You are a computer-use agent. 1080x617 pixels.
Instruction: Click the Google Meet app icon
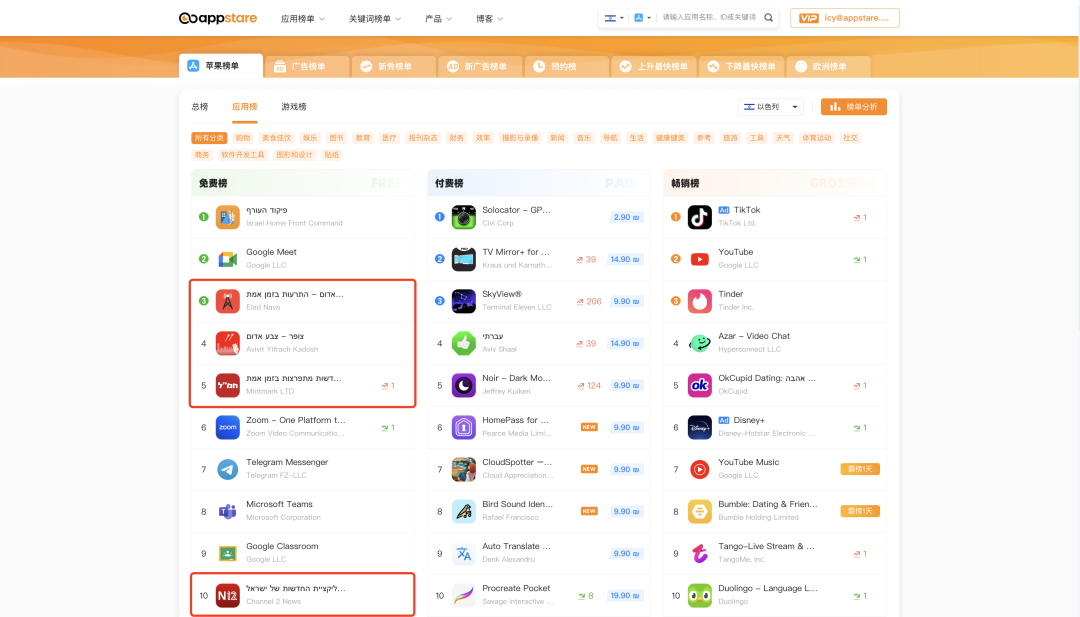click(x=227, y=258)
